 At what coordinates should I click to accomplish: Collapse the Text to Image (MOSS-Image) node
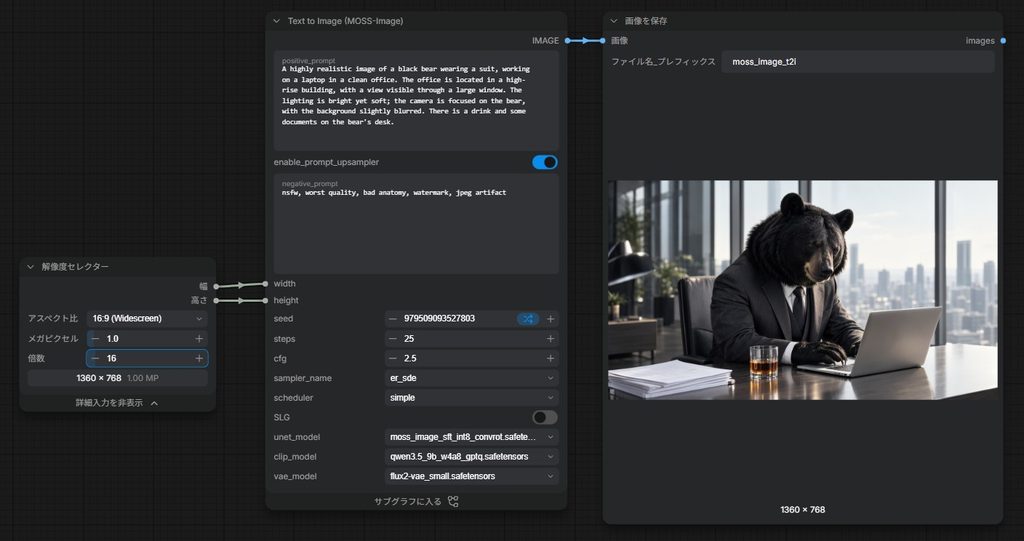[277, 21]
